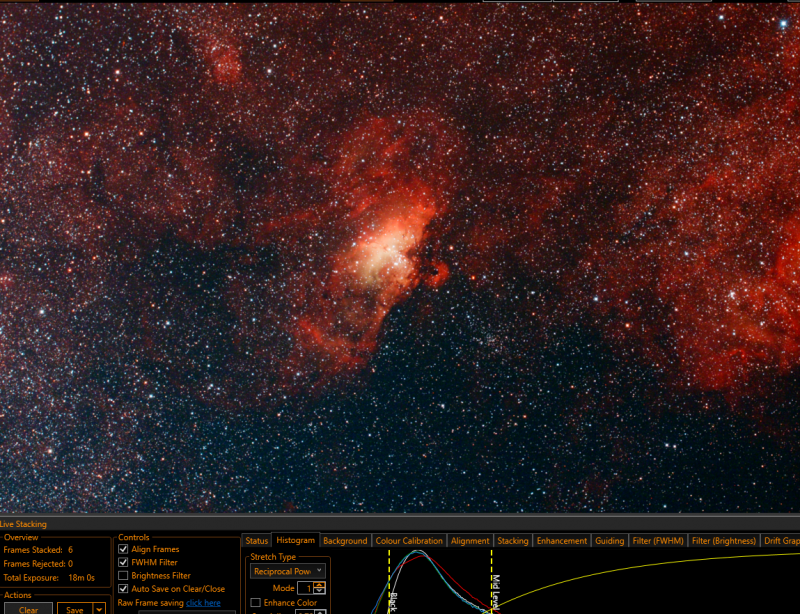Select the Stacking tab
800x614 pixels.
513,541
